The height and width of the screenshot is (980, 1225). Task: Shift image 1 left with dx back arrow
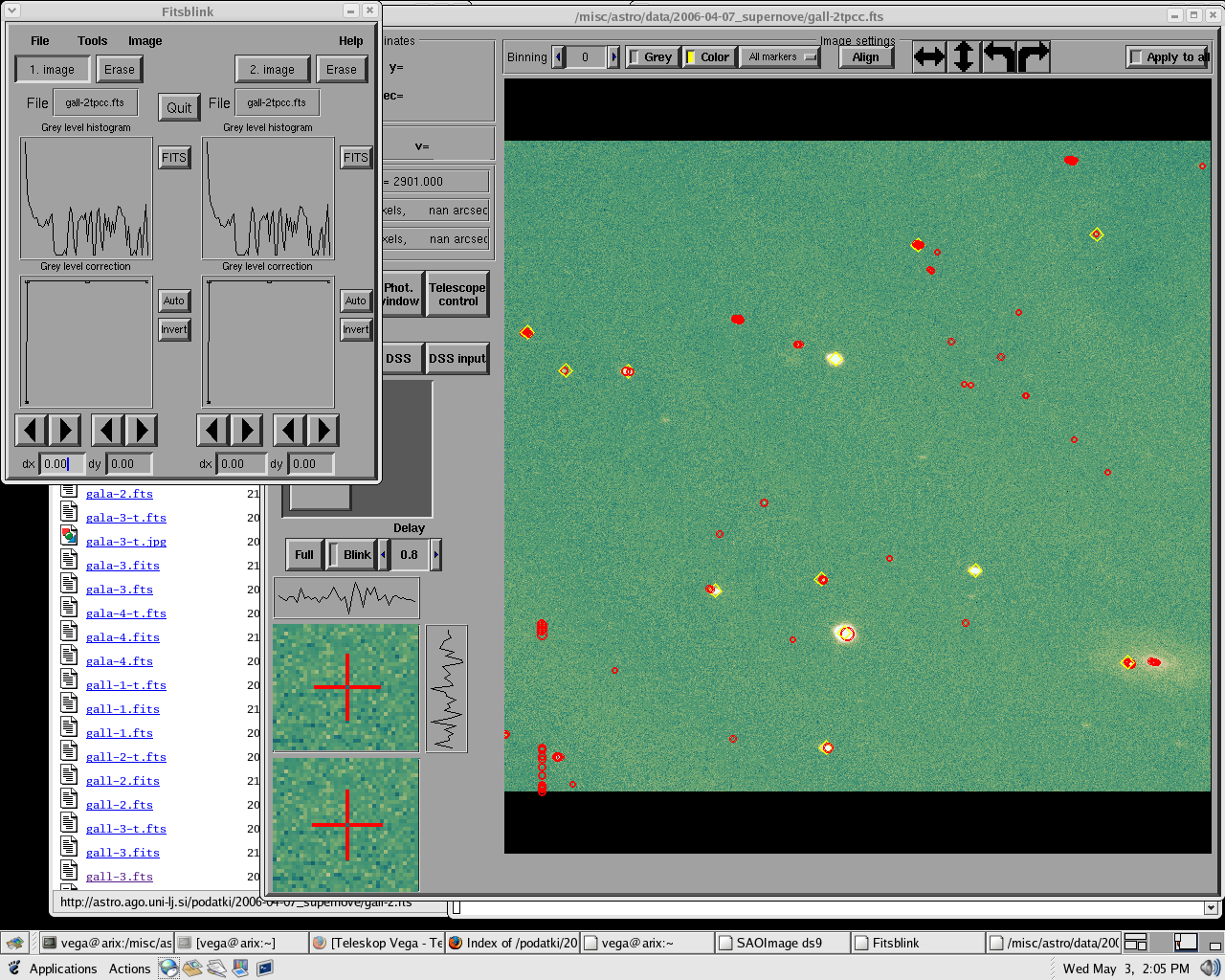32,431
